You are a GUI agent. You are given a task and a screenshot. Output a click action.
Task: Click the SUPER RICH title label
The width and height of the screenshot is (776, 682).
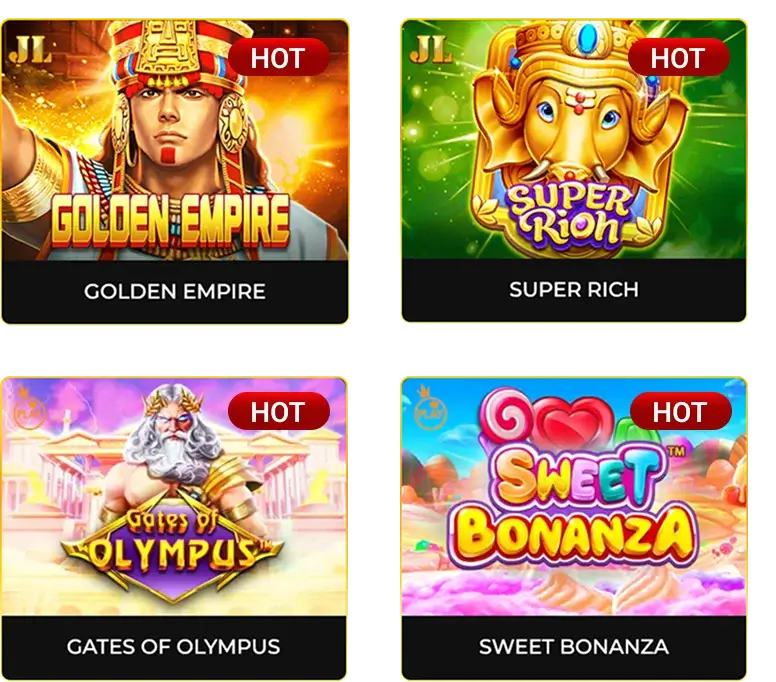[574, 290]
